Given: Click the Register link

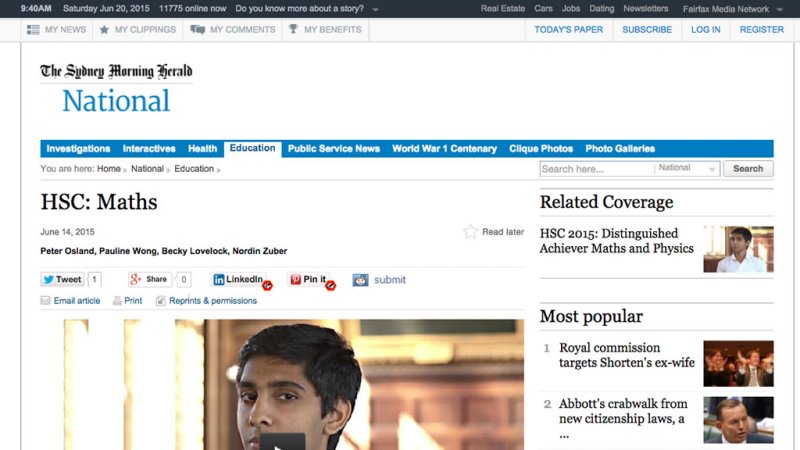Looking at the screenshot, I should [762, 30].
